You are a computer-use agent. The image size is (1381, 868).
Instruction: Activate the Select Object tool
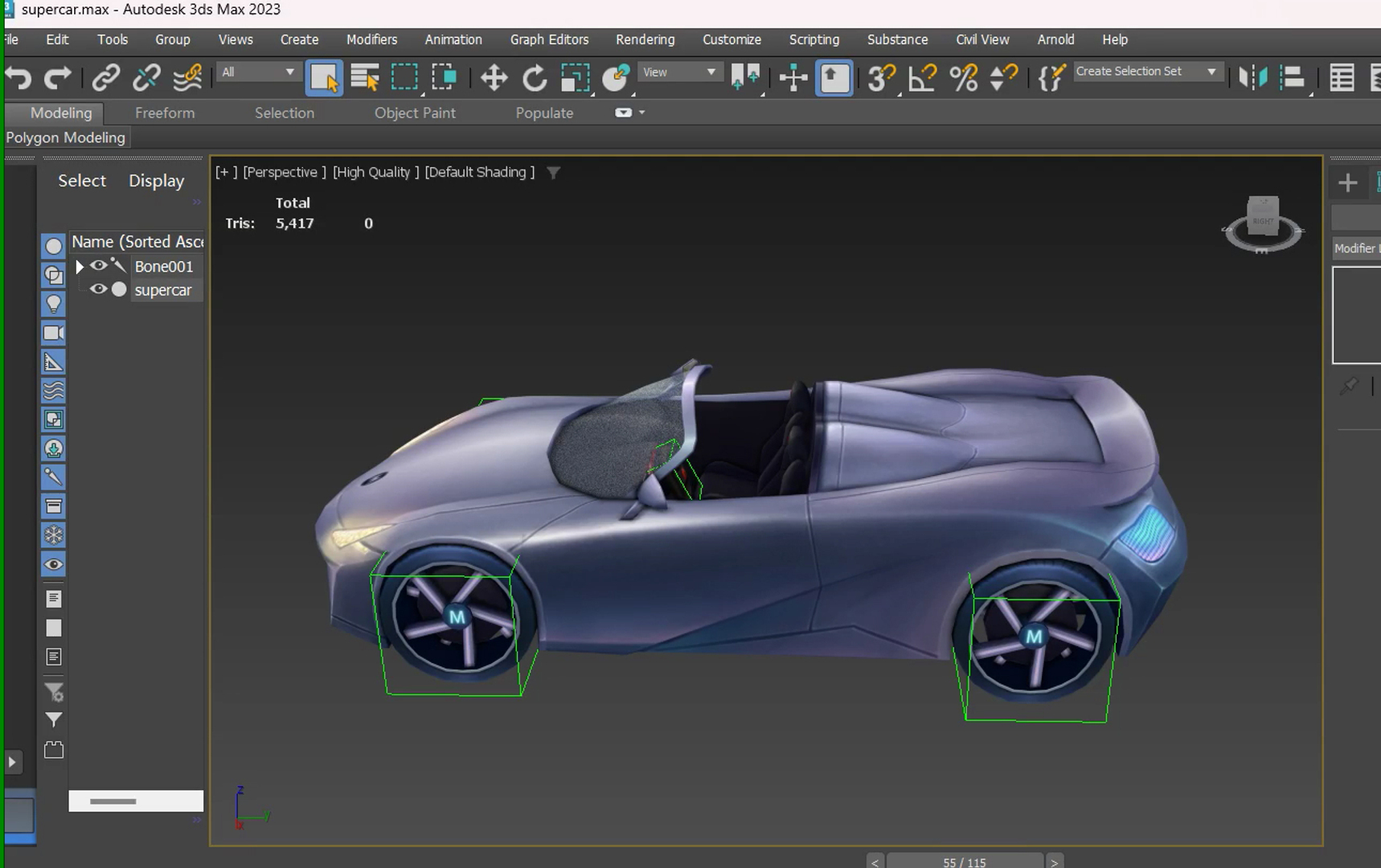click(x=324, y=78)
